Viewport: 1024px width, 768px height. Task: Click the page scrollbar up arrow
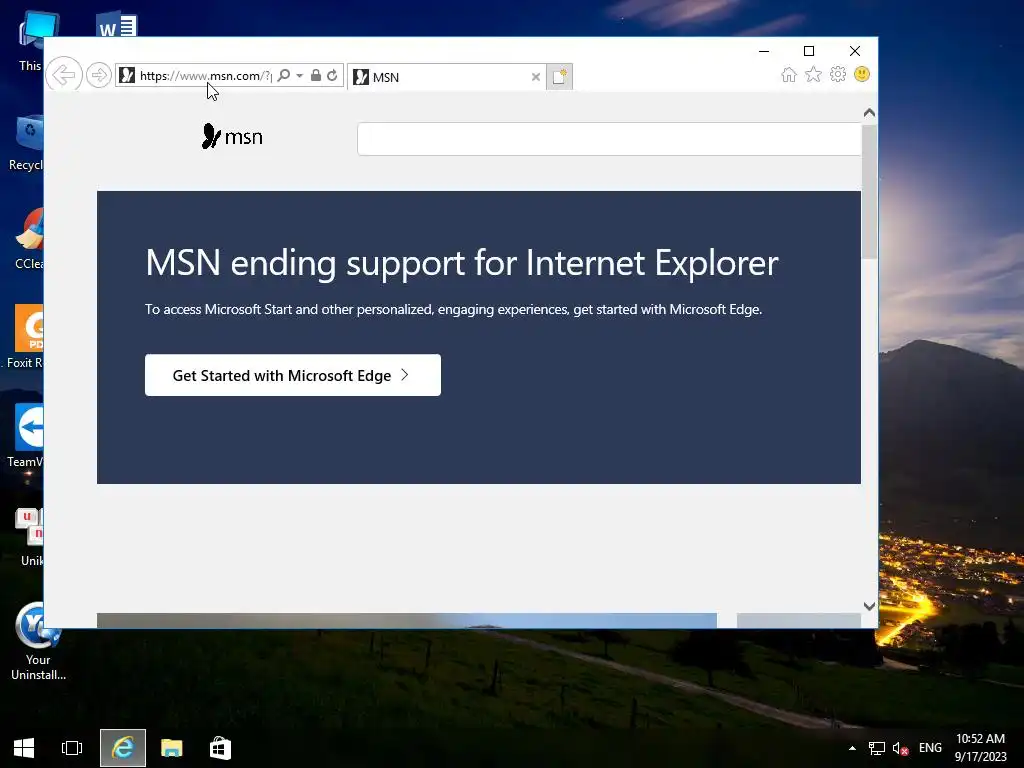(x=869, y=113)
